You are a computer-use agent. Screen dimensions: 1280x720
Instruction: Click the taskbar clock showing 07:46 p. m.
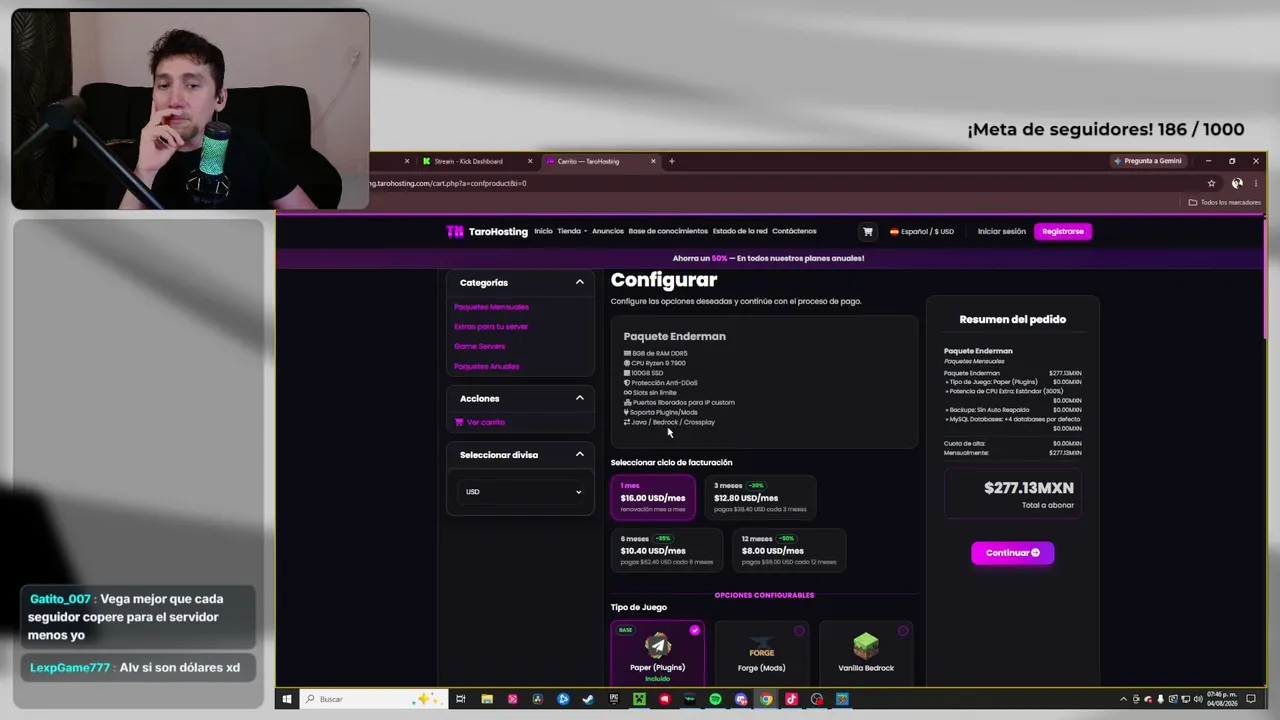pyautogui.click(x=1221, y=699)
